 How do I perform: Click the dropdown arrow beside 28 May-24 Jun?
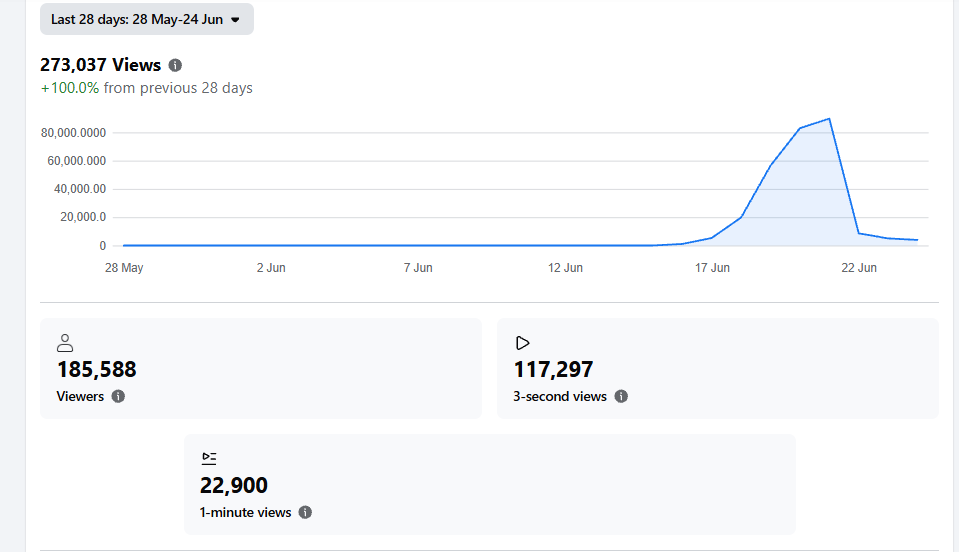(235, 20)
